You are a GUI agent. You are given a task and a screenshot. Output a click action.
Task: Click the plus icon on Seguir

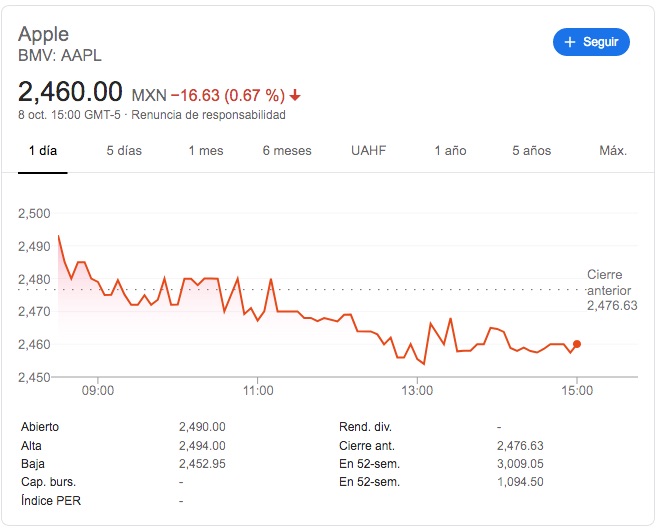point(571,42)
